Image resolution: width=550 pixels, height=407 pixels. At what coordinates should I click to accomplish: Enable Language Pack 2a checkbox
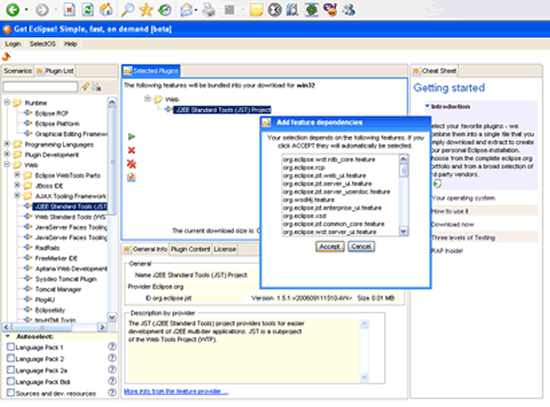[x=11, y=370]
